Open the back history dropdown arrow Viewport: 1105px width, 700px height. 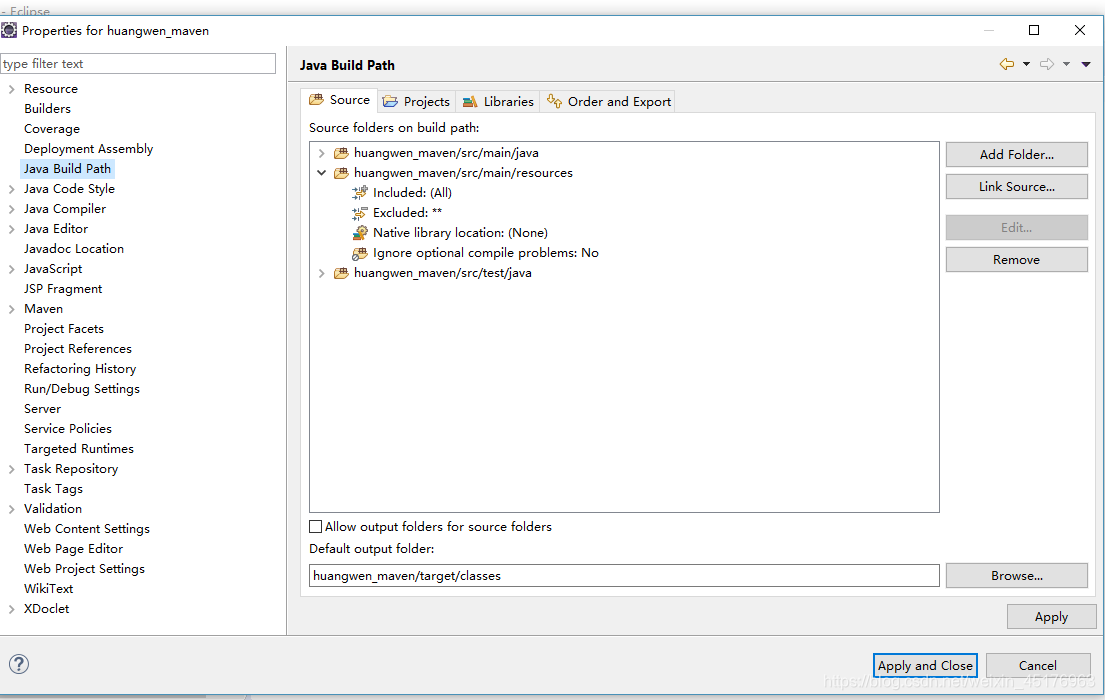click(1026, 64)
